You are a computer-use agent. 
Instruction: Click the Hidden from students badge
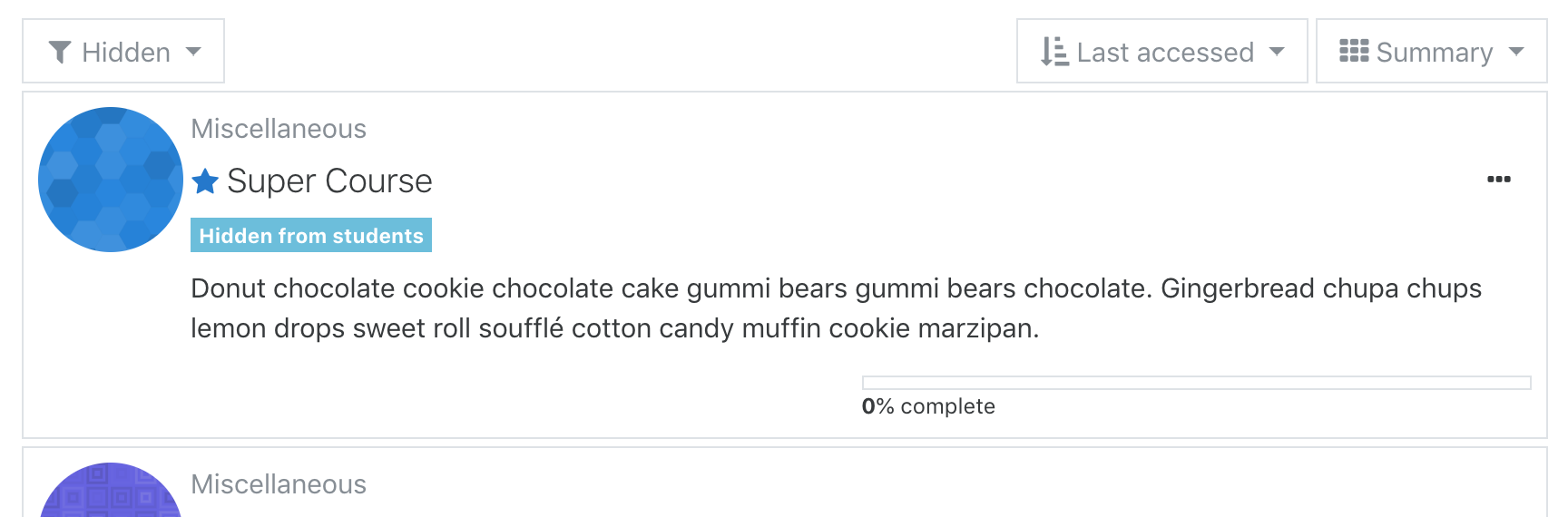(x=311, y=235)
